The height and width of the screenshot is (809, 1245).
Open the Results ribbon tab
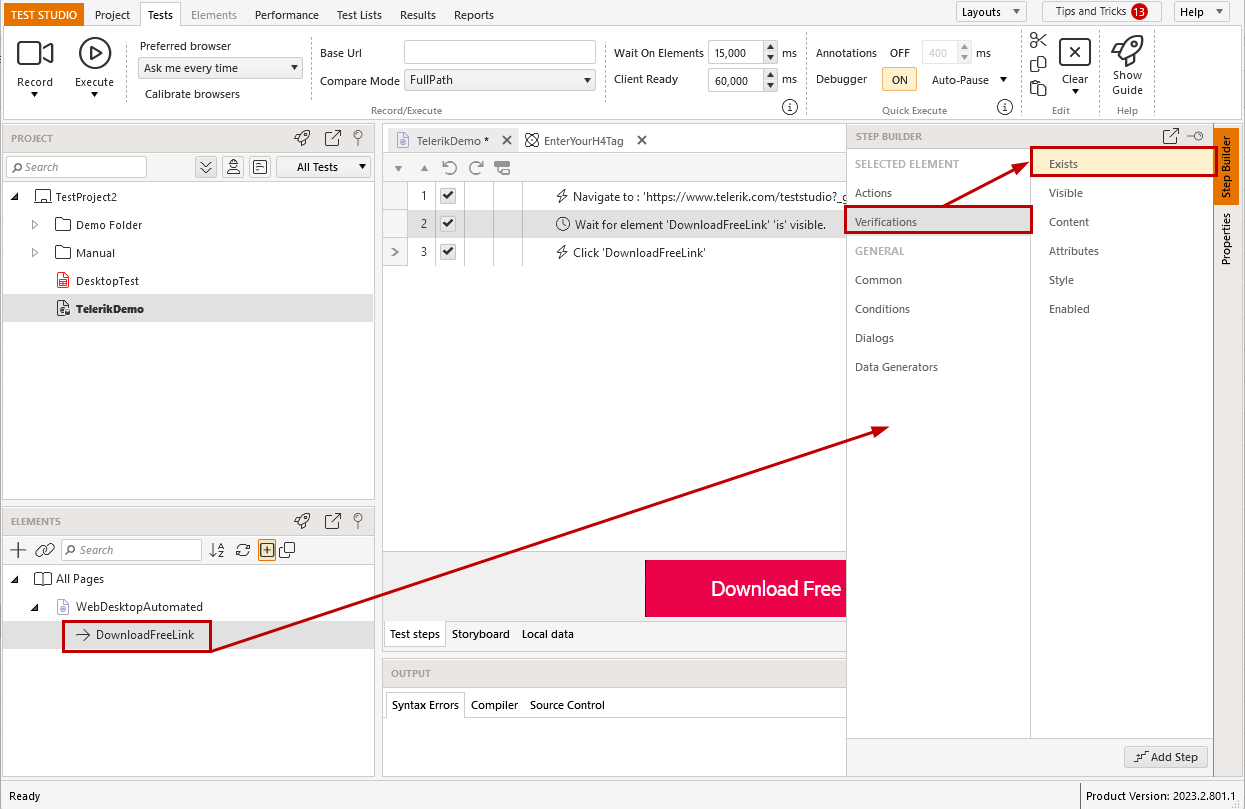point(418,15)
